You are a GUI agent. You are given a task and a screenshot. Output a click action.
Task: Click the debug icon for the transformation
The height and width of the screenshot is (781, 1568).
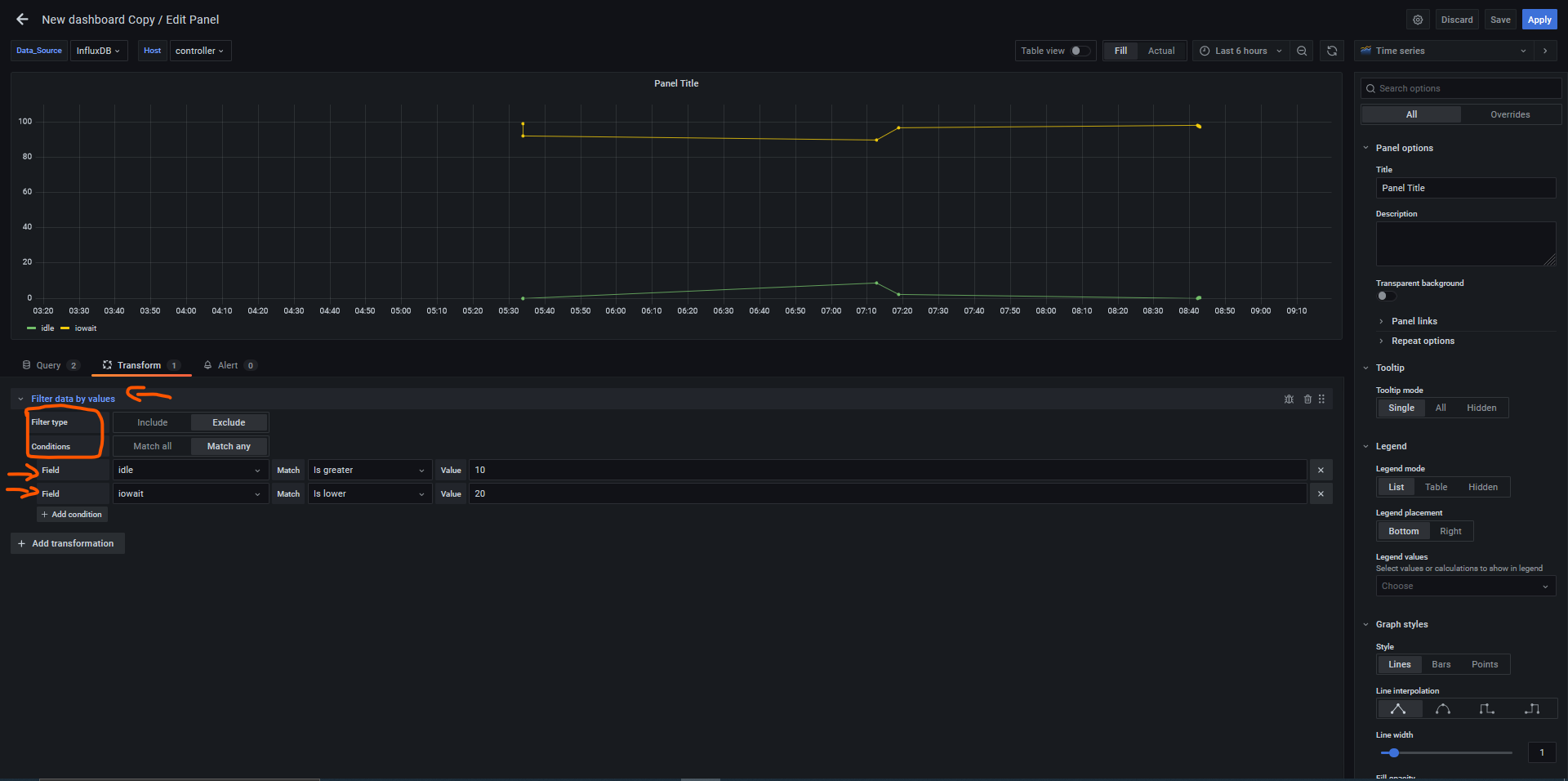1289,399
